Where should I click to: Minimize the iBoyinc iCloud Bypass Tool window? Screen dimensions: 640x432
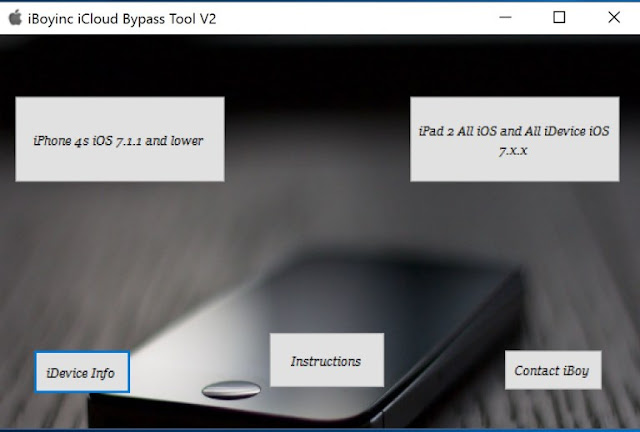click(505, 18)
